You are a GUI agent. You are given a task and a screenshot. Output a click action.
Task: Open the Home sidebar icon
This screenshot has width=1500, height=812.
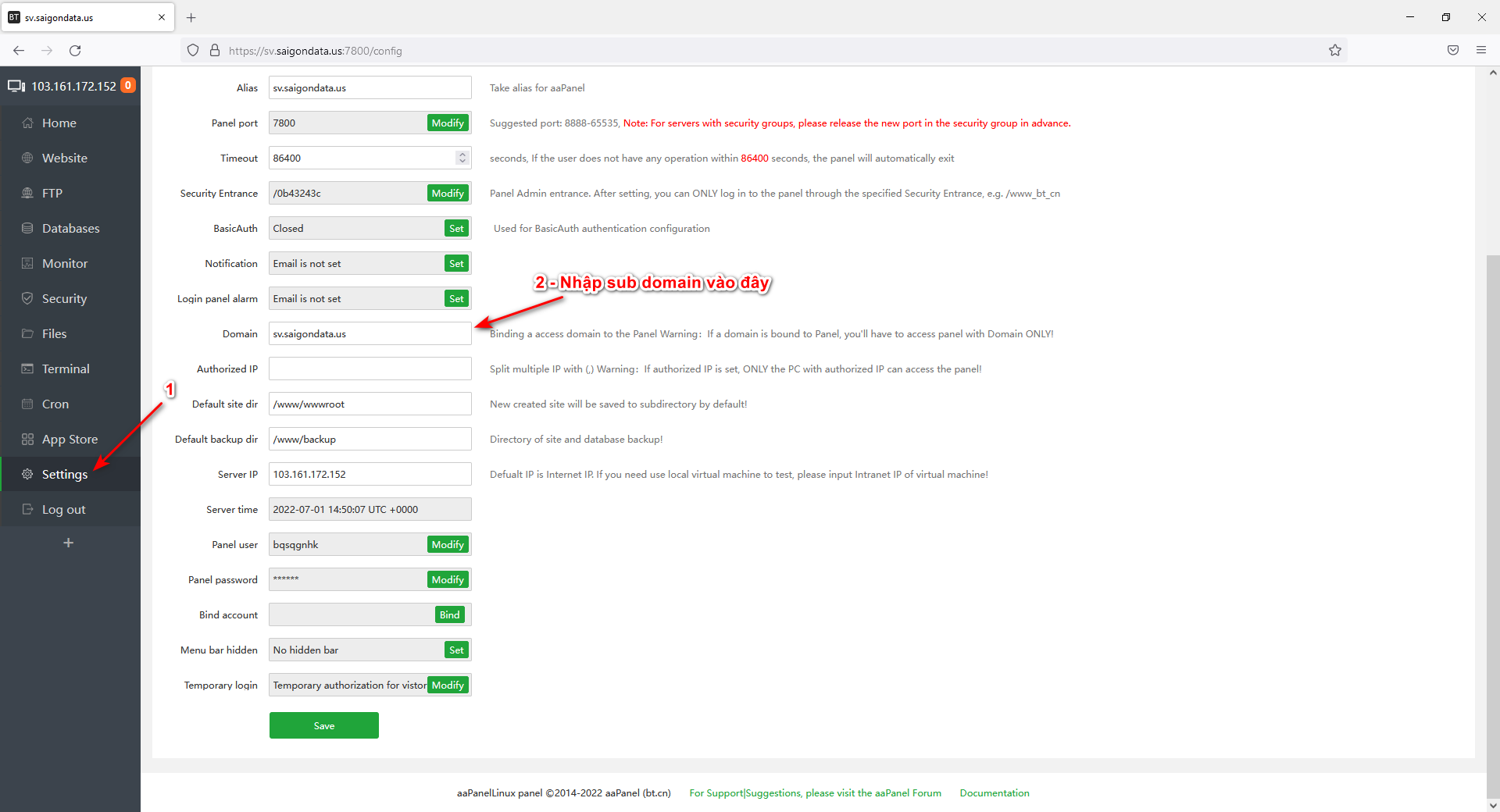pyautogui.click(x=27, y=123)
